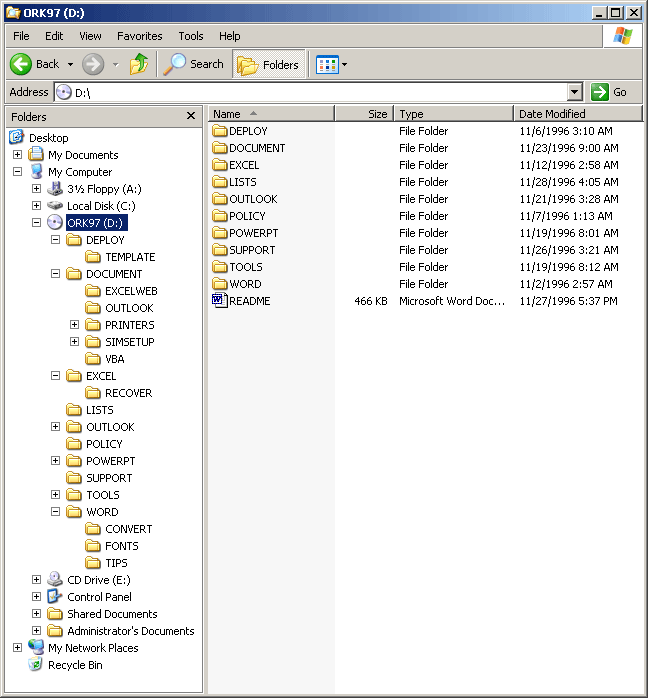This screenshot has height=698, width=648.
Task: Open the View menu
Action: (90, 36)
